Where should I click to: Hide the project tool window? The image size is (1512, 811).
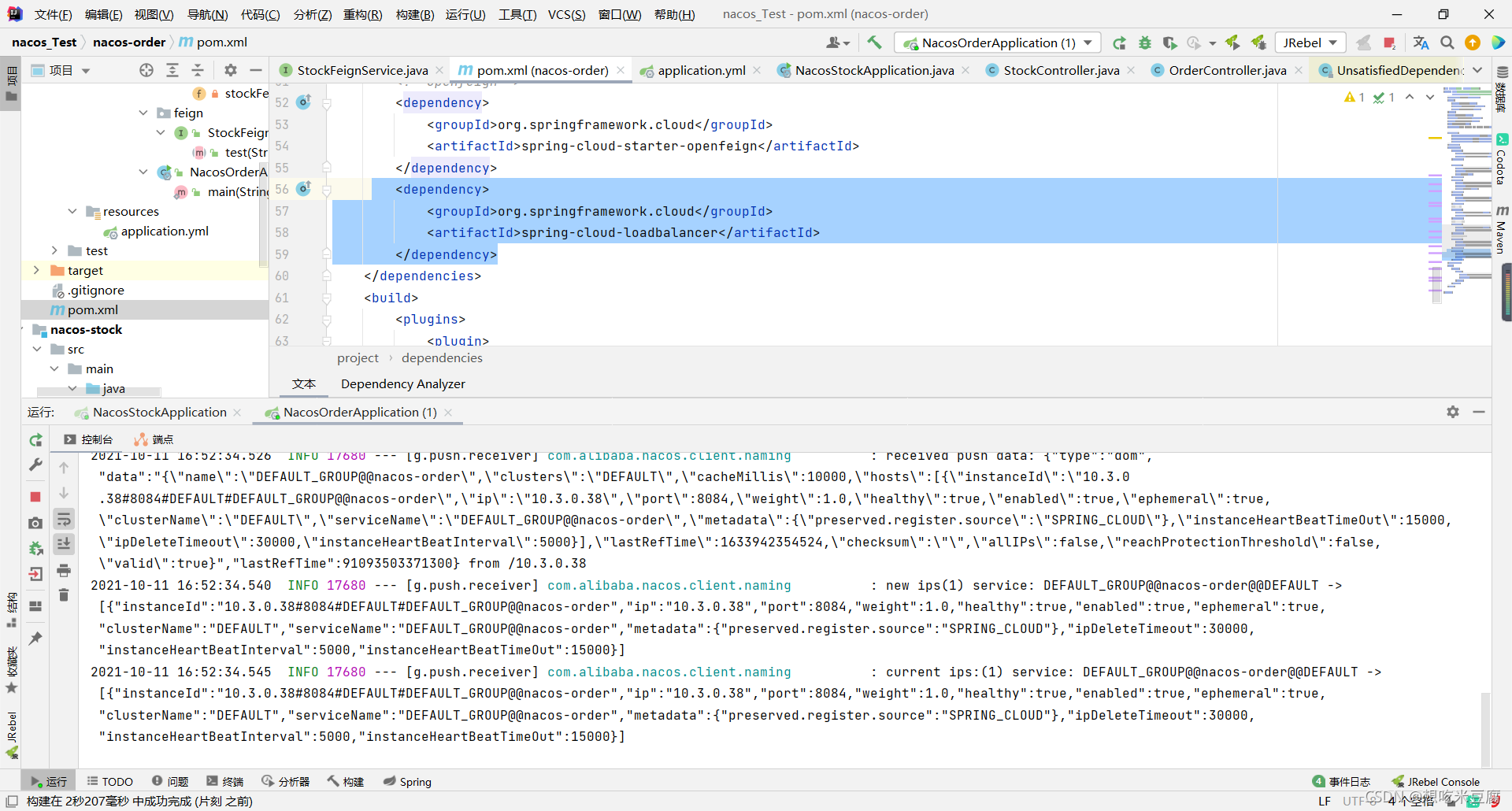coord(255,70)
